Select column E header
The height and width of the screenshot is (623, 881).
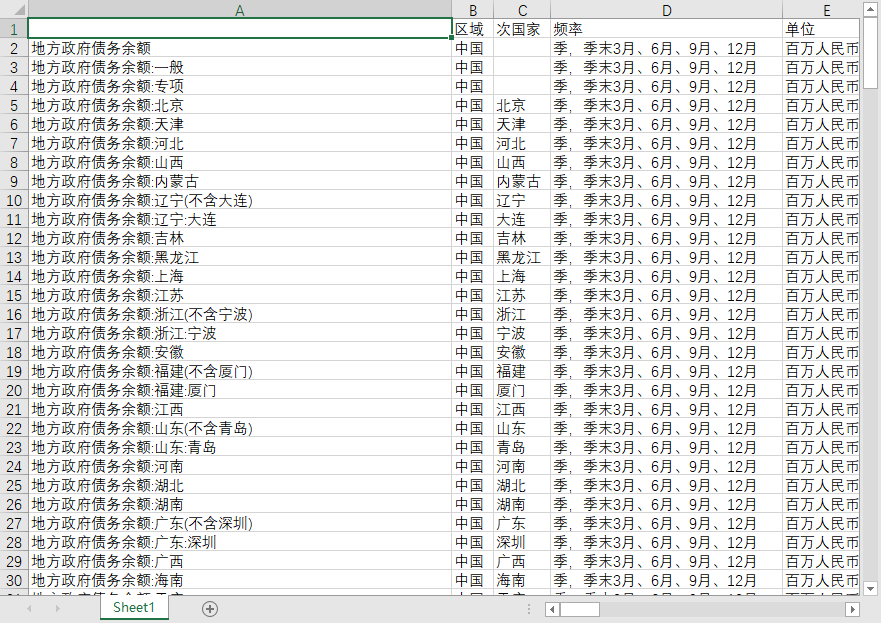click(821, 10)
